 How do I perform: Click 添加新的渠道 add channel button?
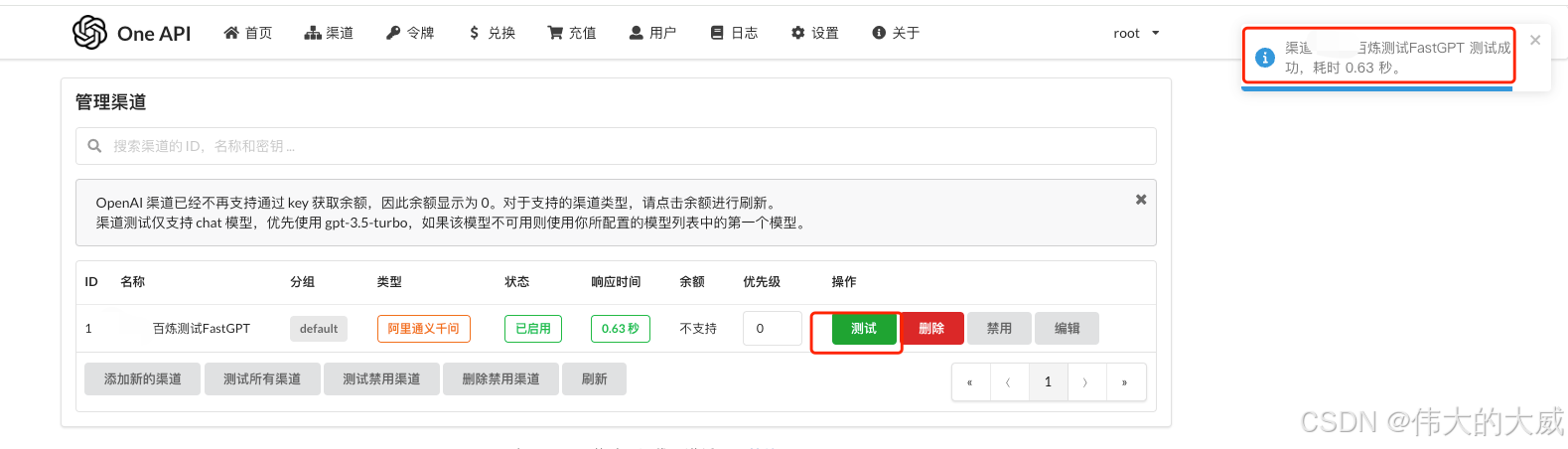click(143, 379)
